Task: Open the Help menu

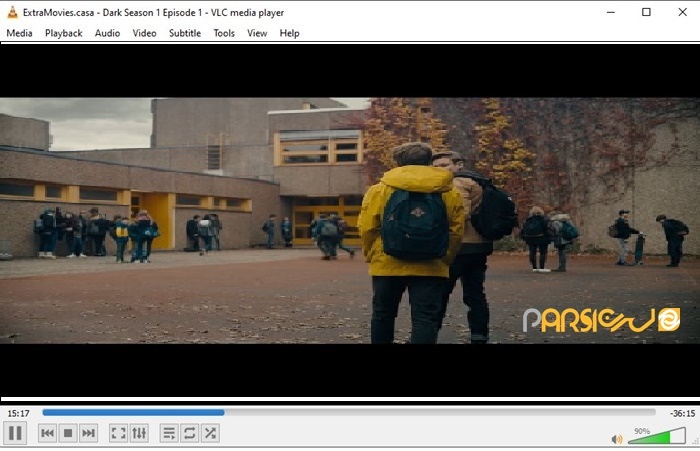Action: coord(289,33)
